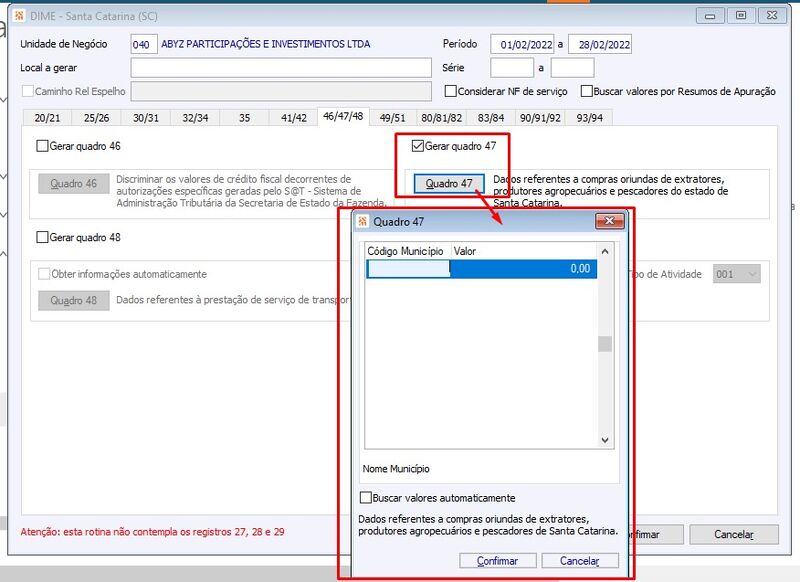Click the Código Município cell in first row
This screenshot has width=800, height=582.
[408, 269]
